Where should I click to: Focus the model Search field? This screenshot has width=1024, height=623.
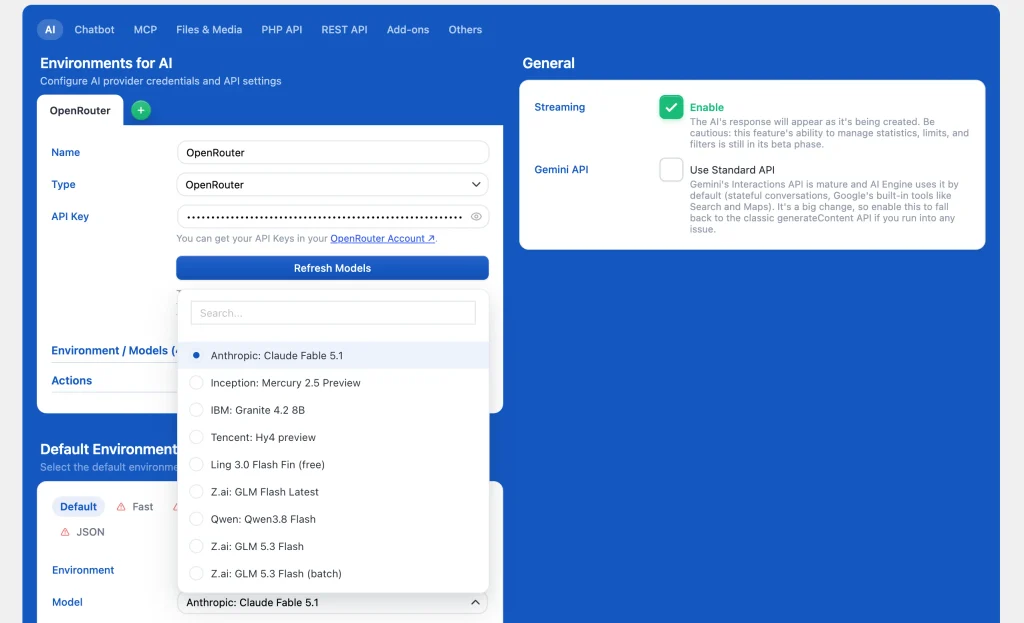click(x=333, y=313)
